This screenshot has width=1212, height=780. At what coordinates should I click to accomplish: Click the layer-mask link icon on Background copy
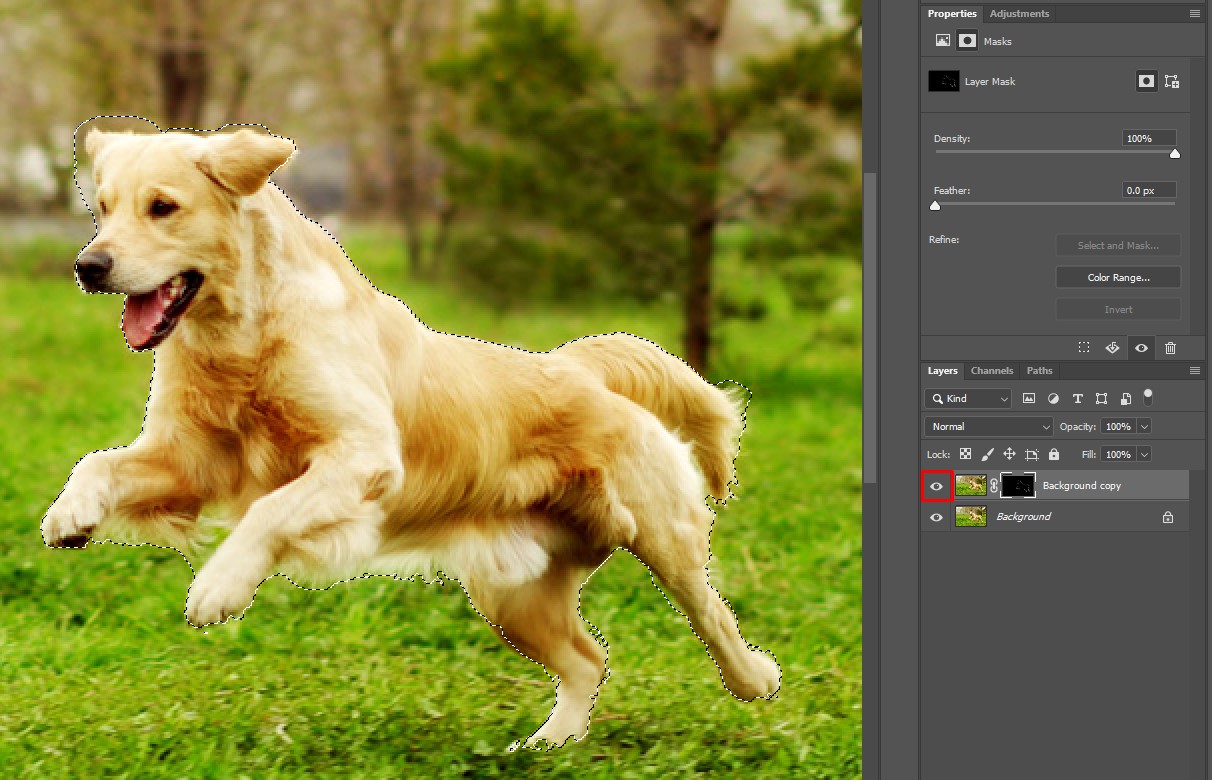click(x=994, y=486)
